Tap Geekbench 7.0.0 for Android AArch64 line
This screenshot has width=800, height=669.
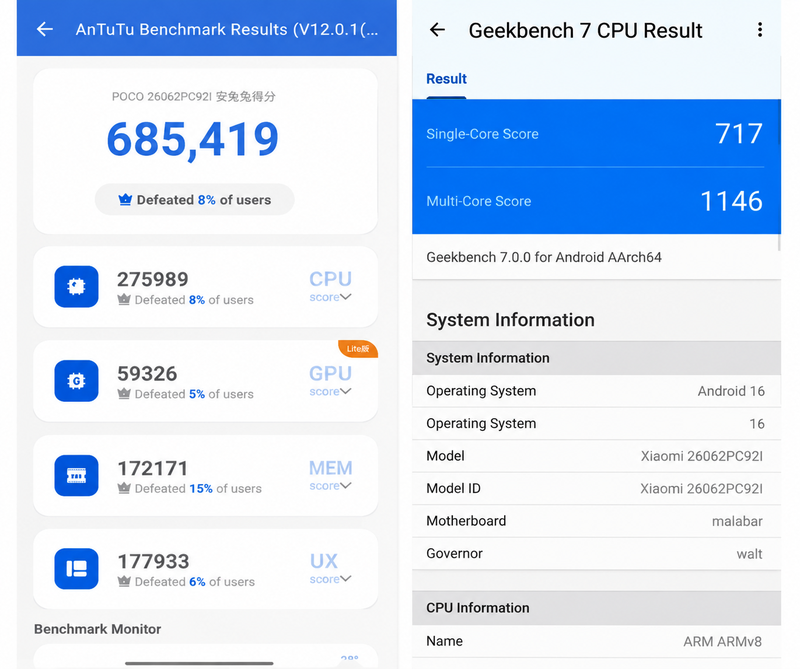(544, 257)
